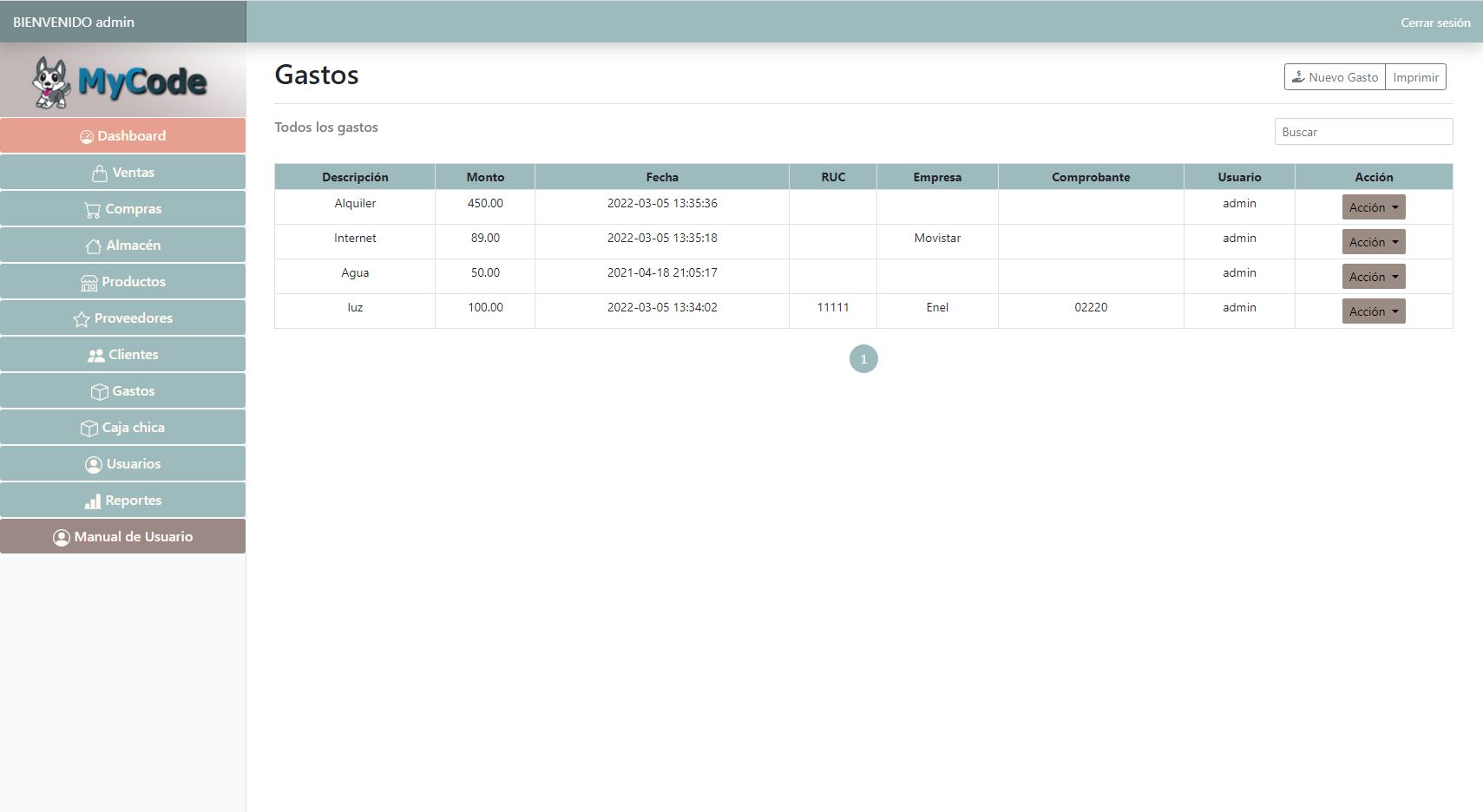Go to the Dashboard menu item
The height and width of the screenshot is (812, 1483).
click(x=123, y=136)
